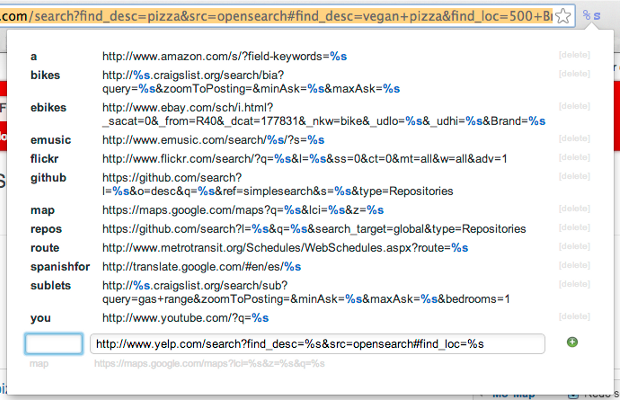Click the green add button next to the Yelp URL

tap(572, 342)
